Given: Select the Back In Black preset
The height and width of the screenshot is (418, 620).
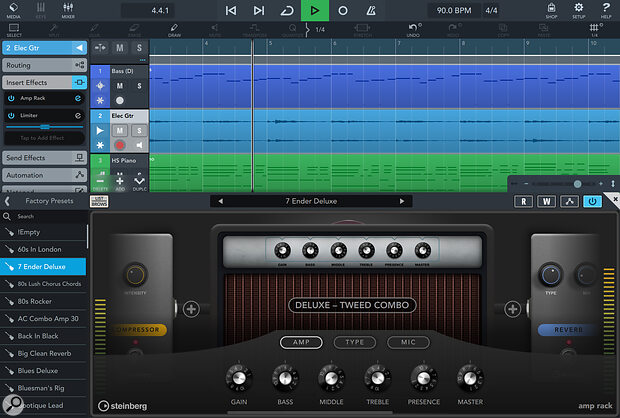Looking at the screenshot, I should [43, 336].
